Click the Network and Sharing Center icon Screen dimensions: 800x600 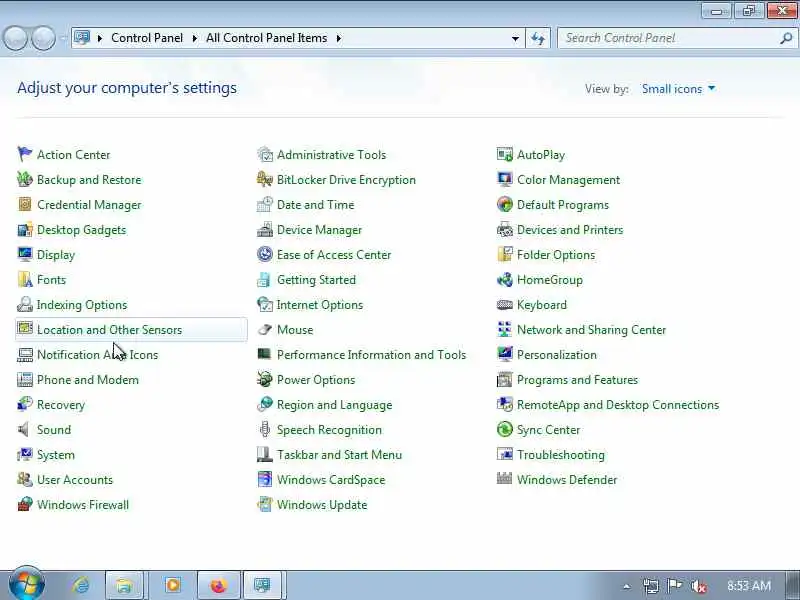point(505,329)
